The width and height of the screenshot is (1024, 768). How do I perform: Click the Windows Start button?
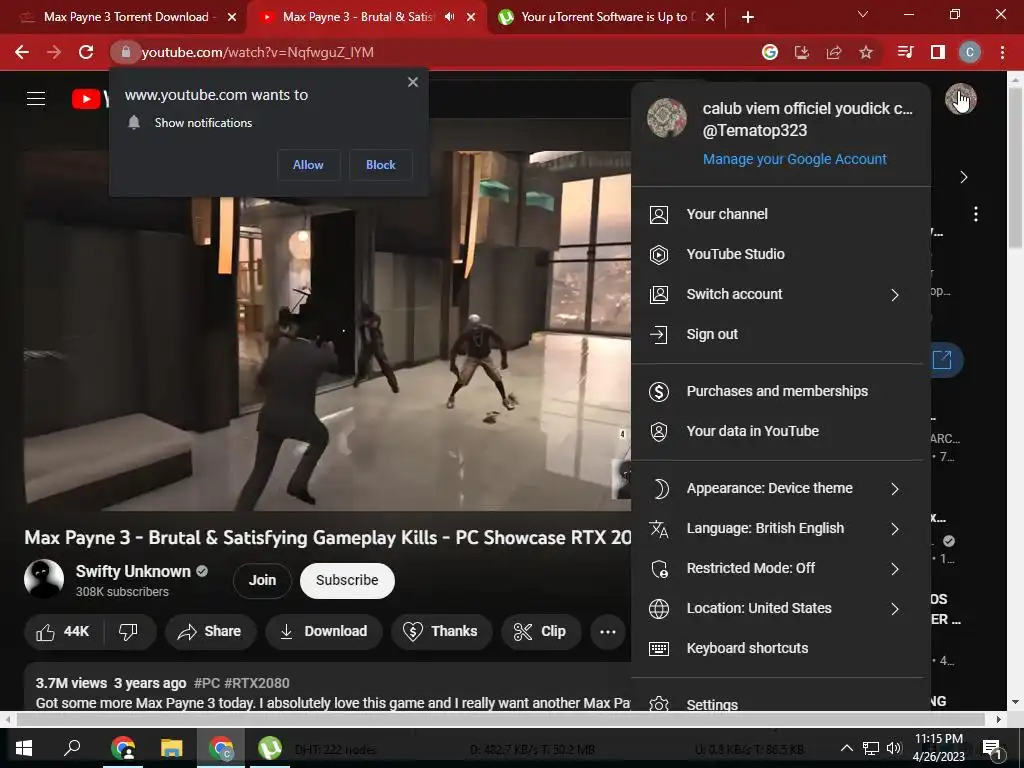[x=24, y=748]
